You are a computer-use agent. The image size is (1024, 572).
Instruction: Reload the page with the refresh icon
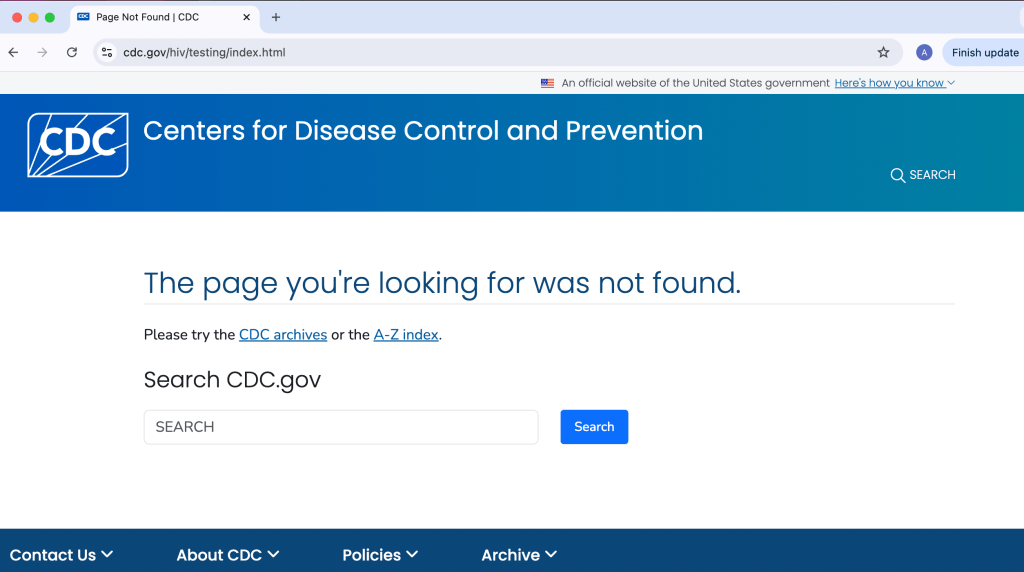point(72,52)
